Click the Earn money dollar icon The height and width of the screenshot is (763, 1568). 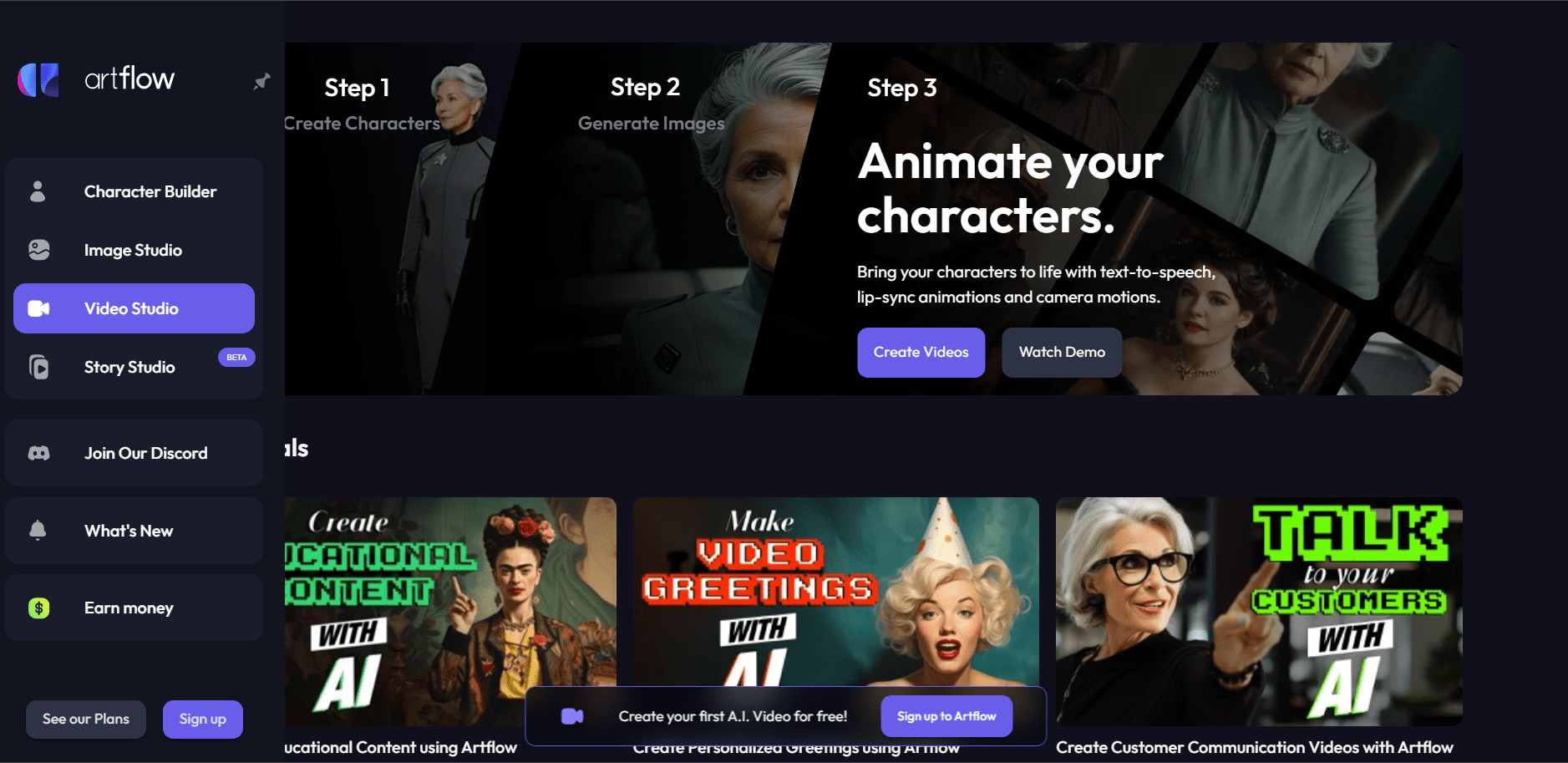click(38, 608)
